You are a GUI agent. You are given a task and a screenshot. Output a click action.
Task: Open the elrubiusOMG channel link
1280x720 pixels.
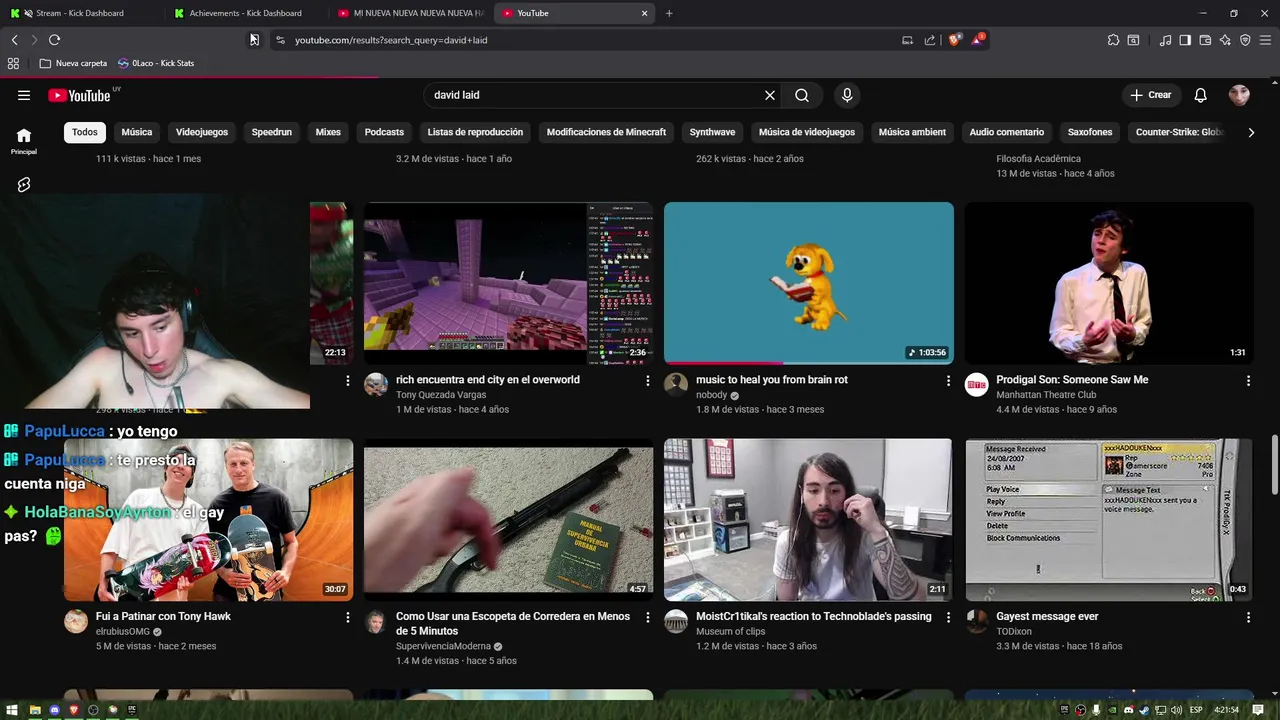tap(122, 632)
